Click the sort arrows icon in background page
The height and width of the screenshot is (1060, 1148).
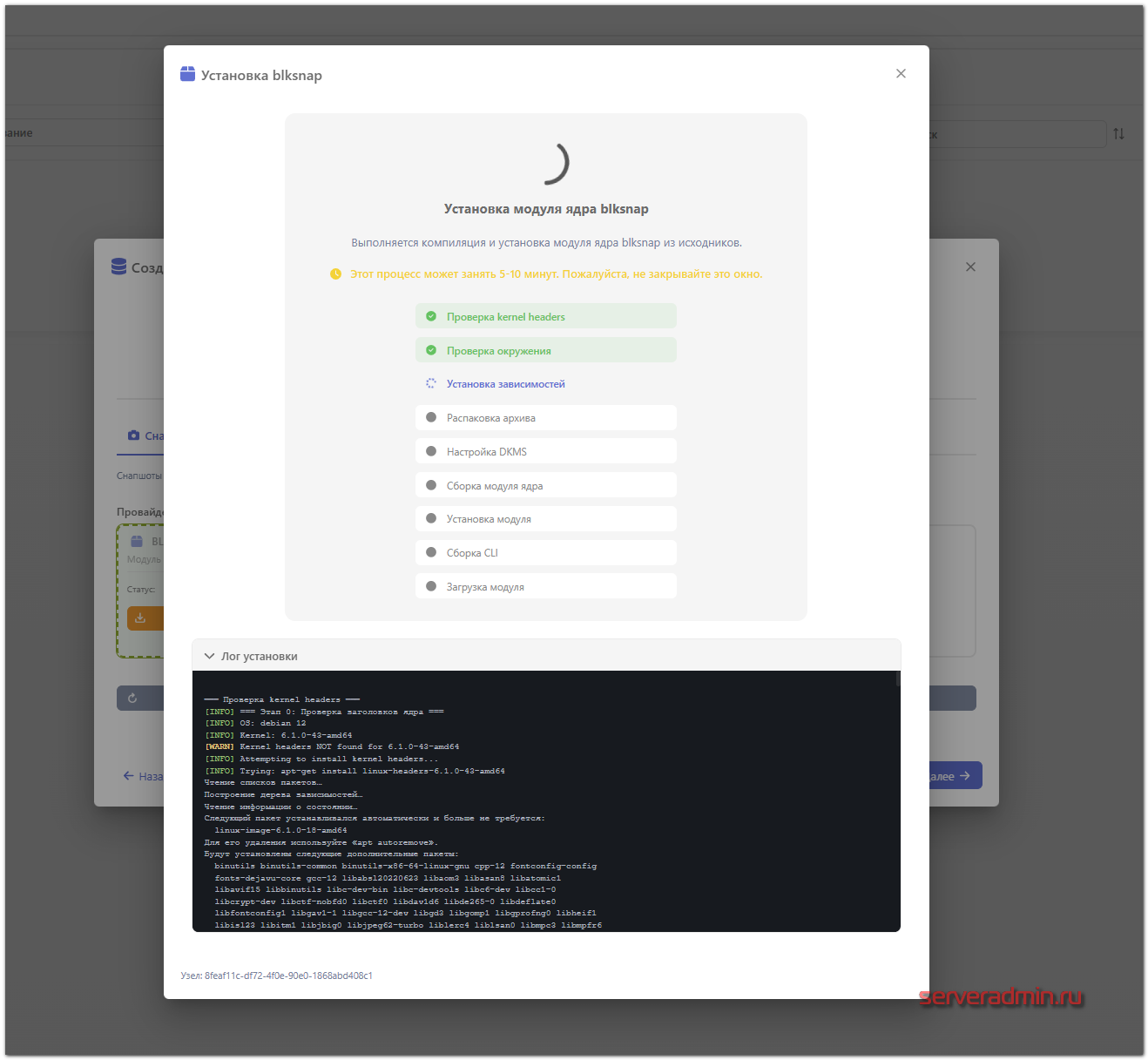pyautogui.click(x=1118, y=133)
